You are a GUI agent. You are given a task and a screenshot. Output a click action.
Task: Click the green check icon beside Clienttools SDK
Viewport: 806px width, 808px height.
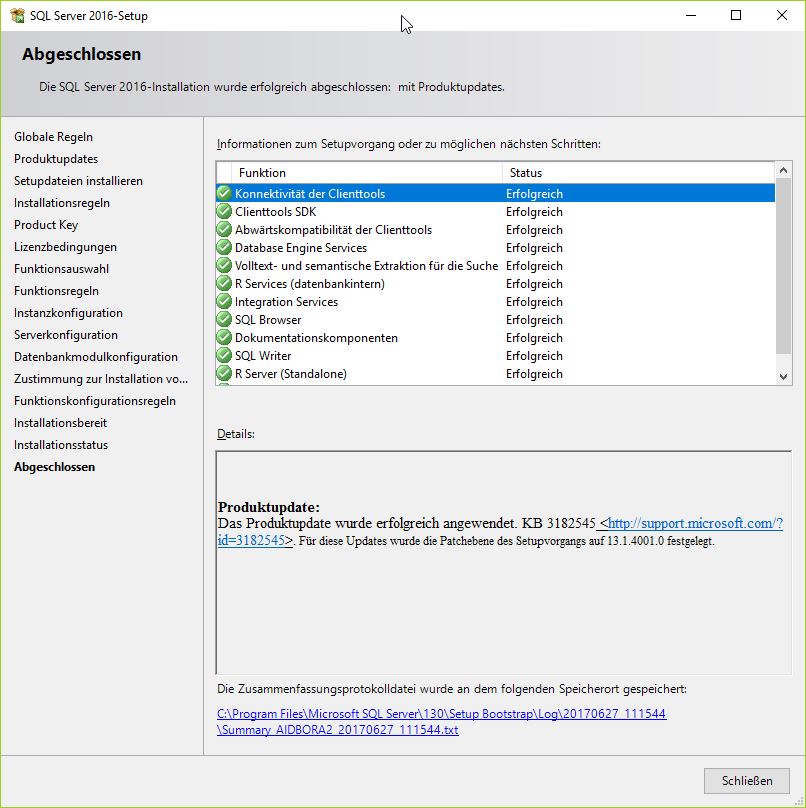[224, 211]
